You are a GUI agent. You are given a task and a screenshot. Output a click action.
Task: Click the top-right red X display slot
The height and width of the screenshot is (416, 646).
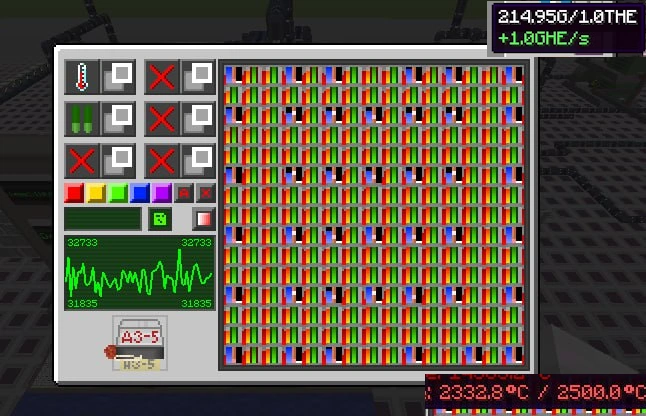tap(162, 77)
